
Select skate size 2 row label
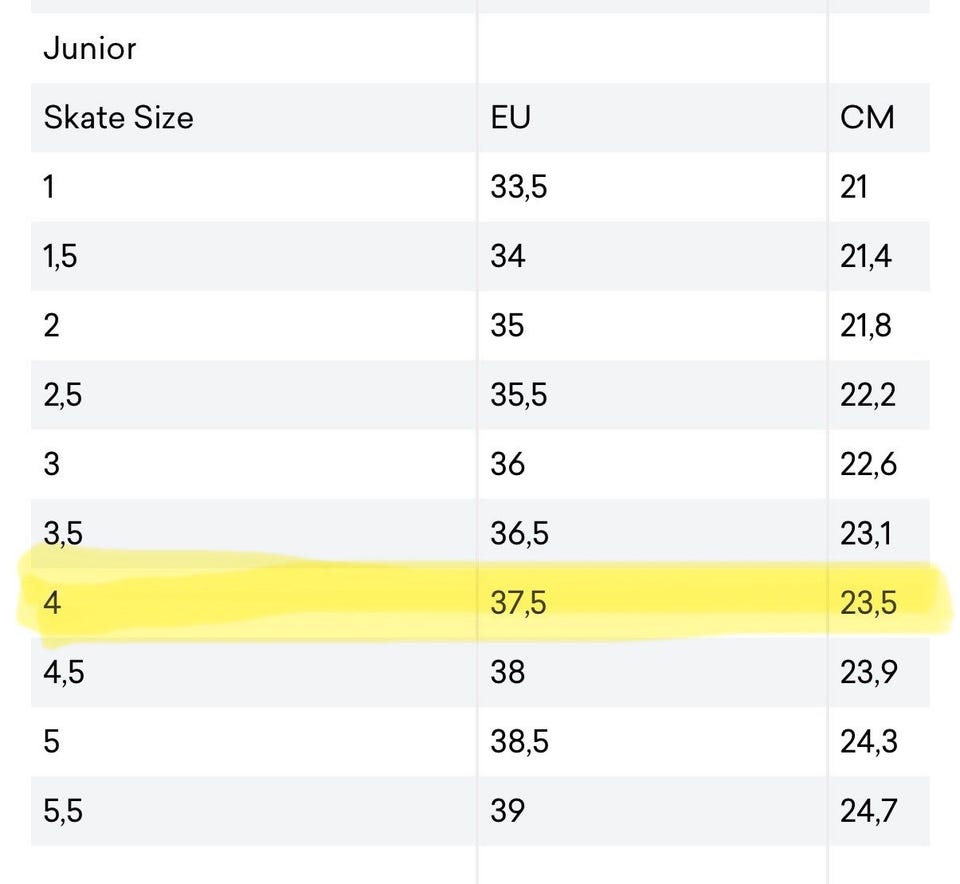coord(51,326)
